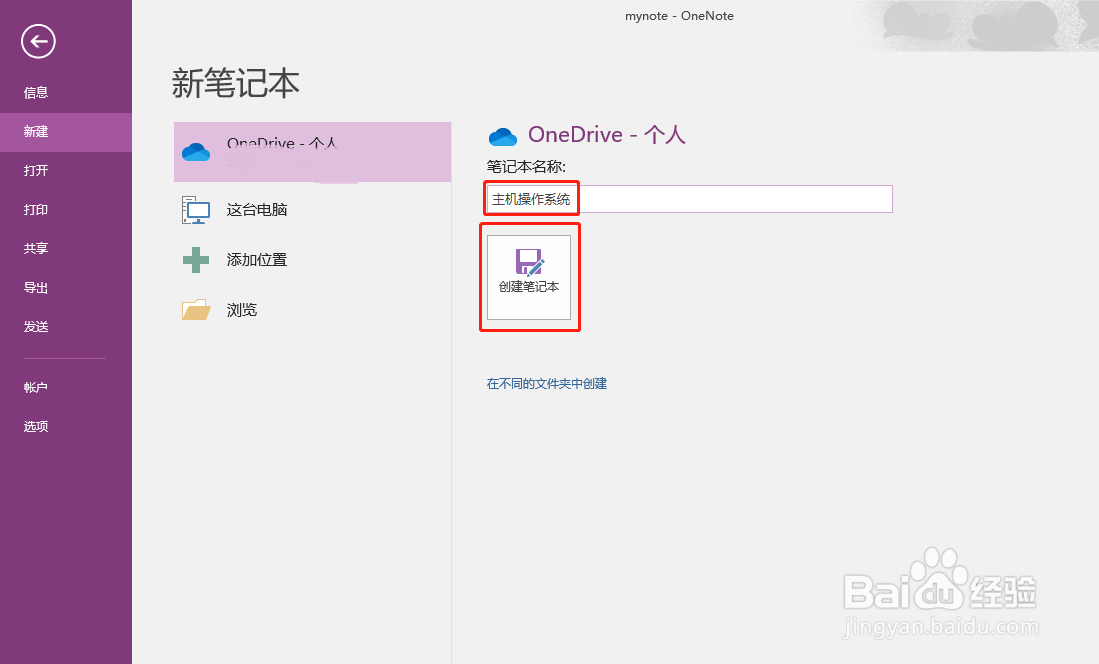This screenshot has width=1099, height=664.
Task: Choose 浏览 to browse folders
Action: tap(313, 310)
